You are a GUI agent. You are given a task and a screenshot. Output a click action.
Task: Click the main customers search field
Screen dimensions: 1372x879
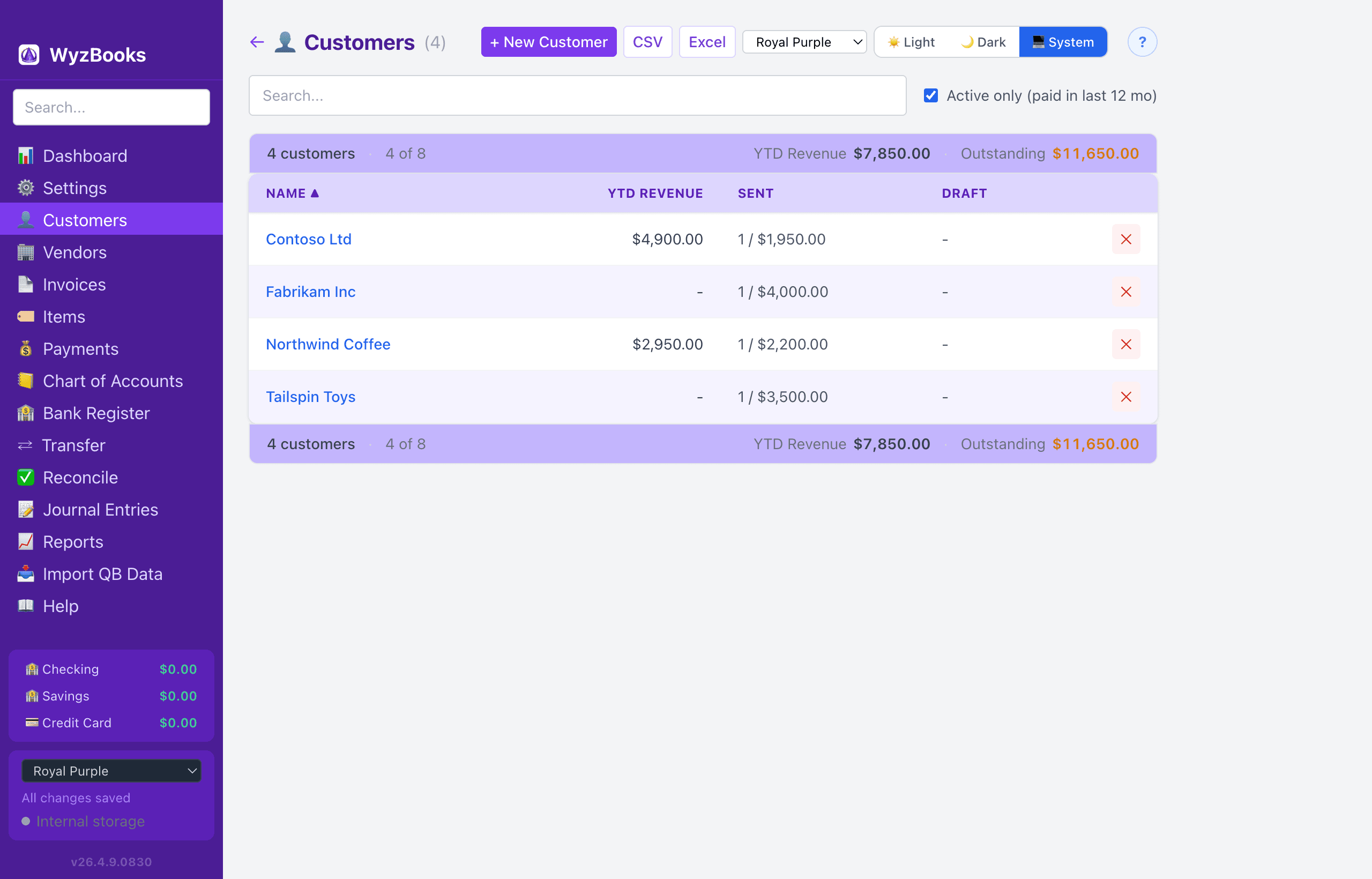point(577,95)
